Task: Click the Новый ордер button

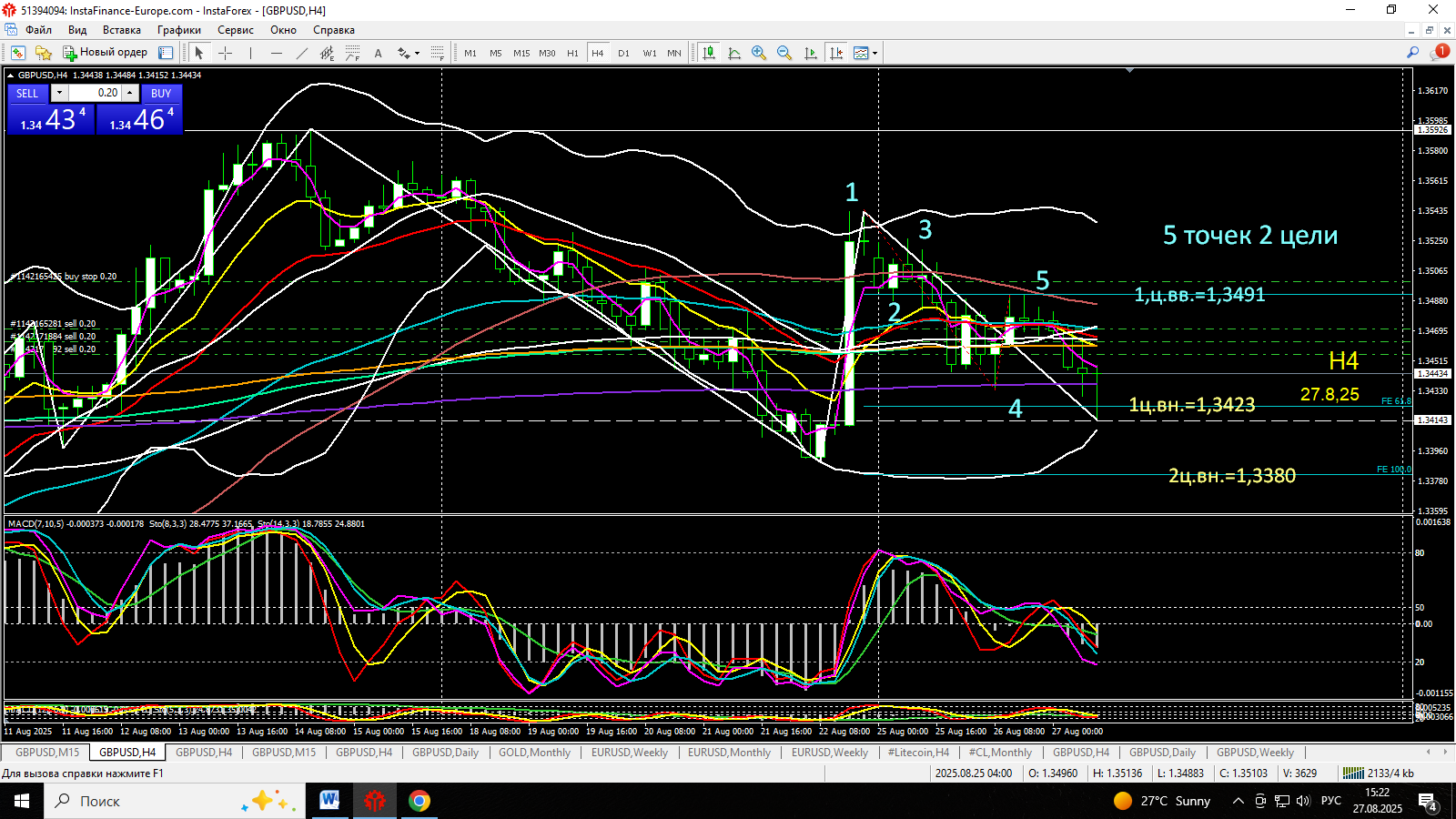Action: click(x=105, y=53)
